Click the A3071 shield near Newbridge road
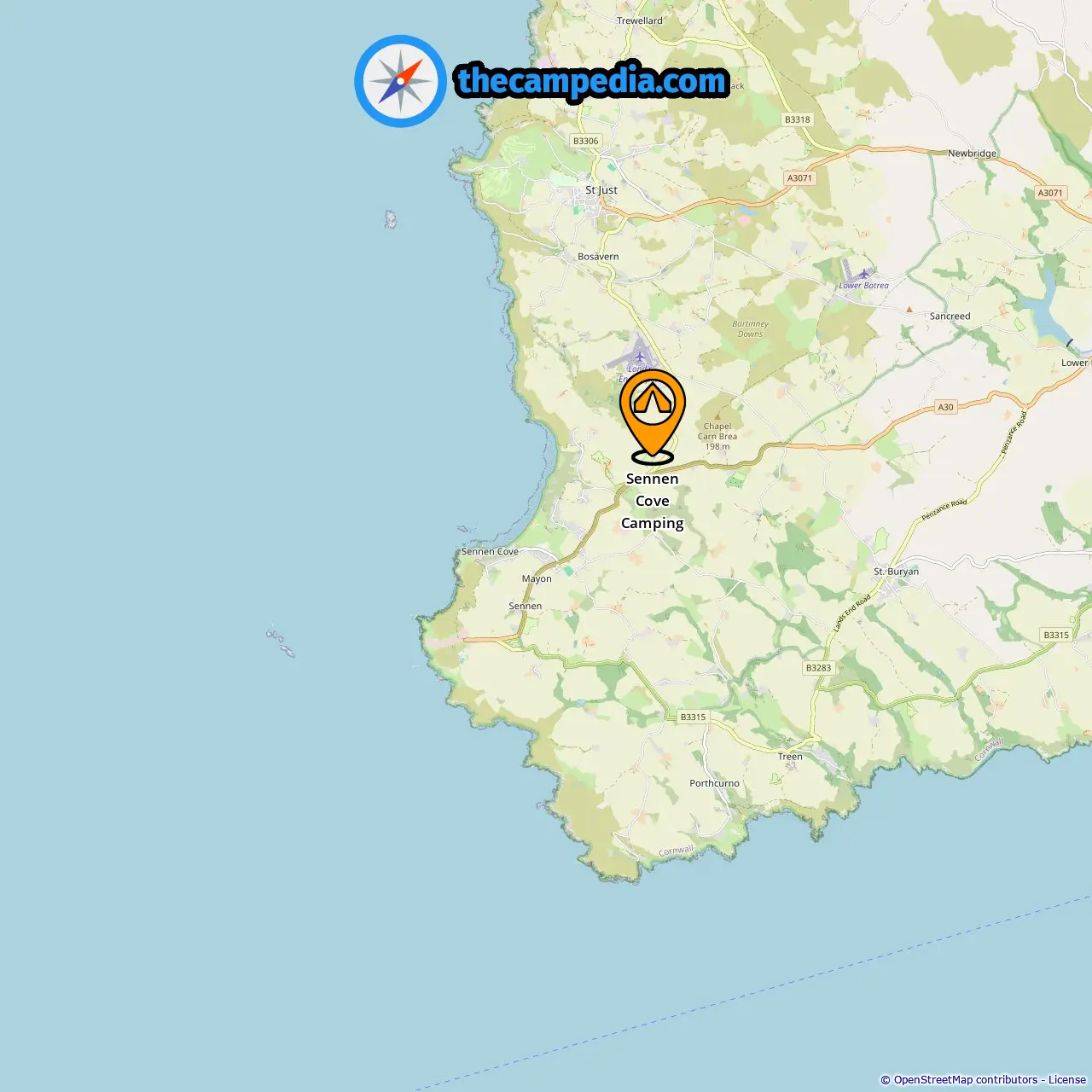 [1050, 193]
